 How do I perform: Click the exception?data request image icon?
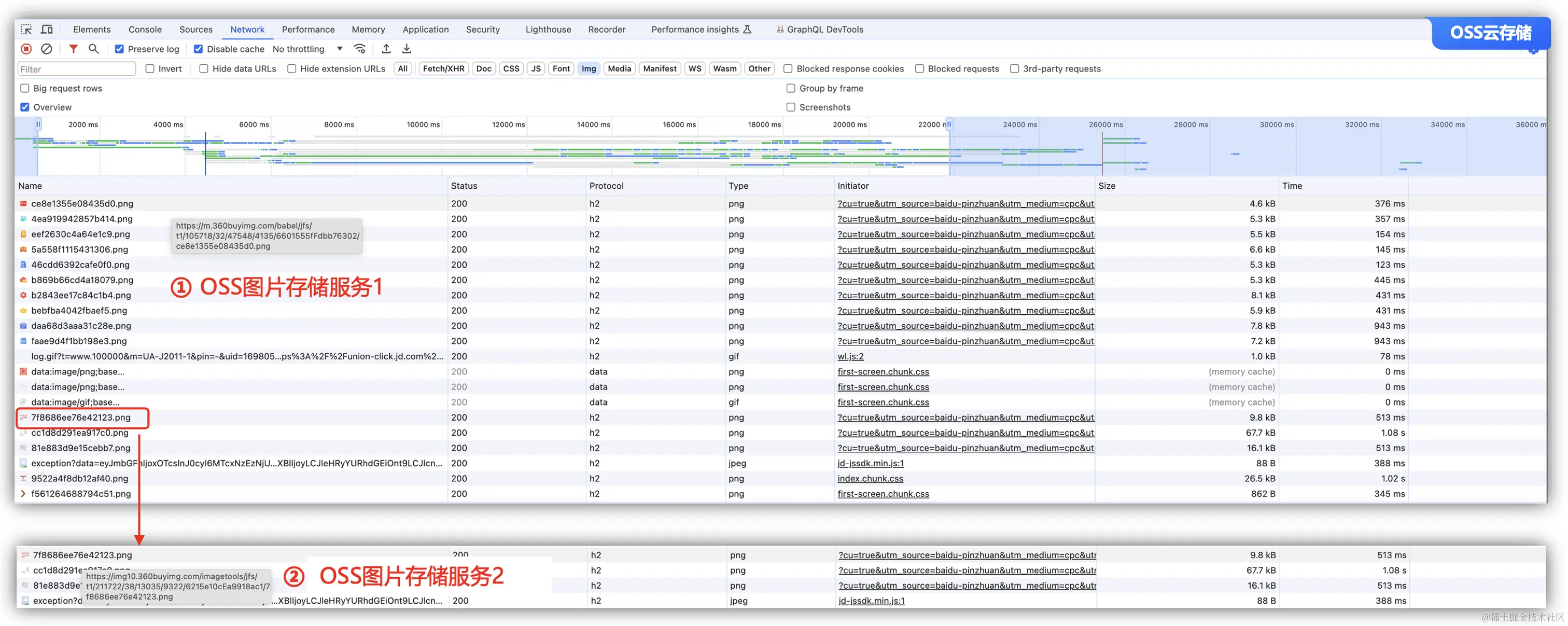(x=23, y=464)
